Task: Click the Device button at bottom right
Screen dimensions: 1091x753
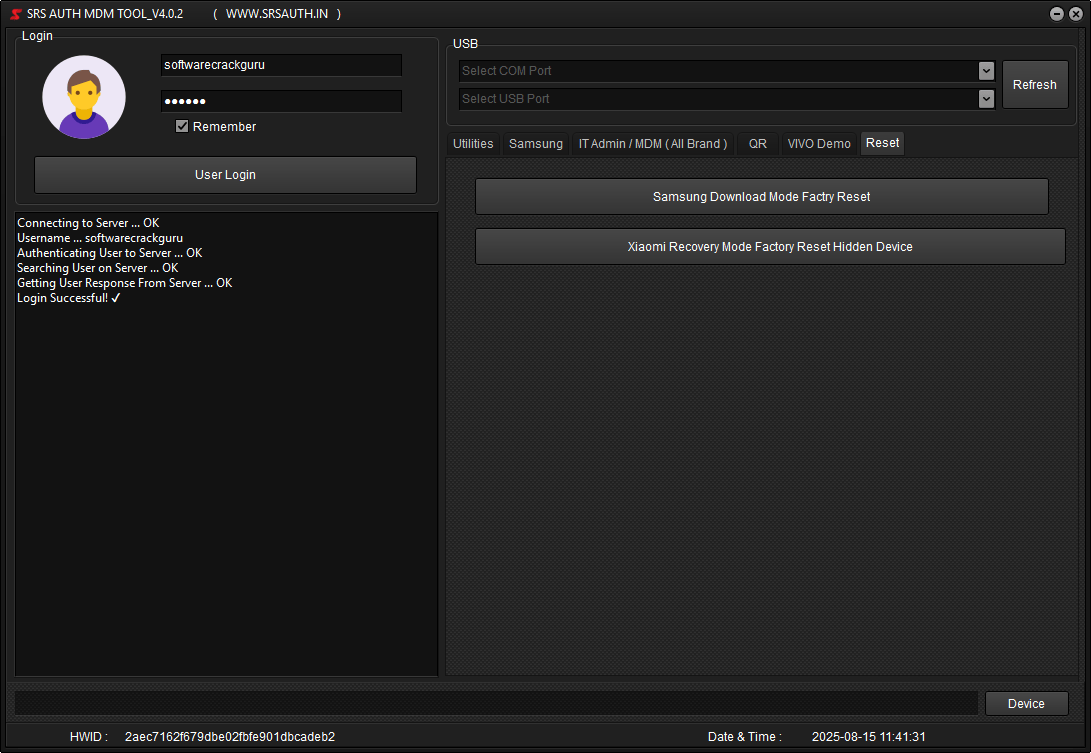Action: tap(1026, 703)
